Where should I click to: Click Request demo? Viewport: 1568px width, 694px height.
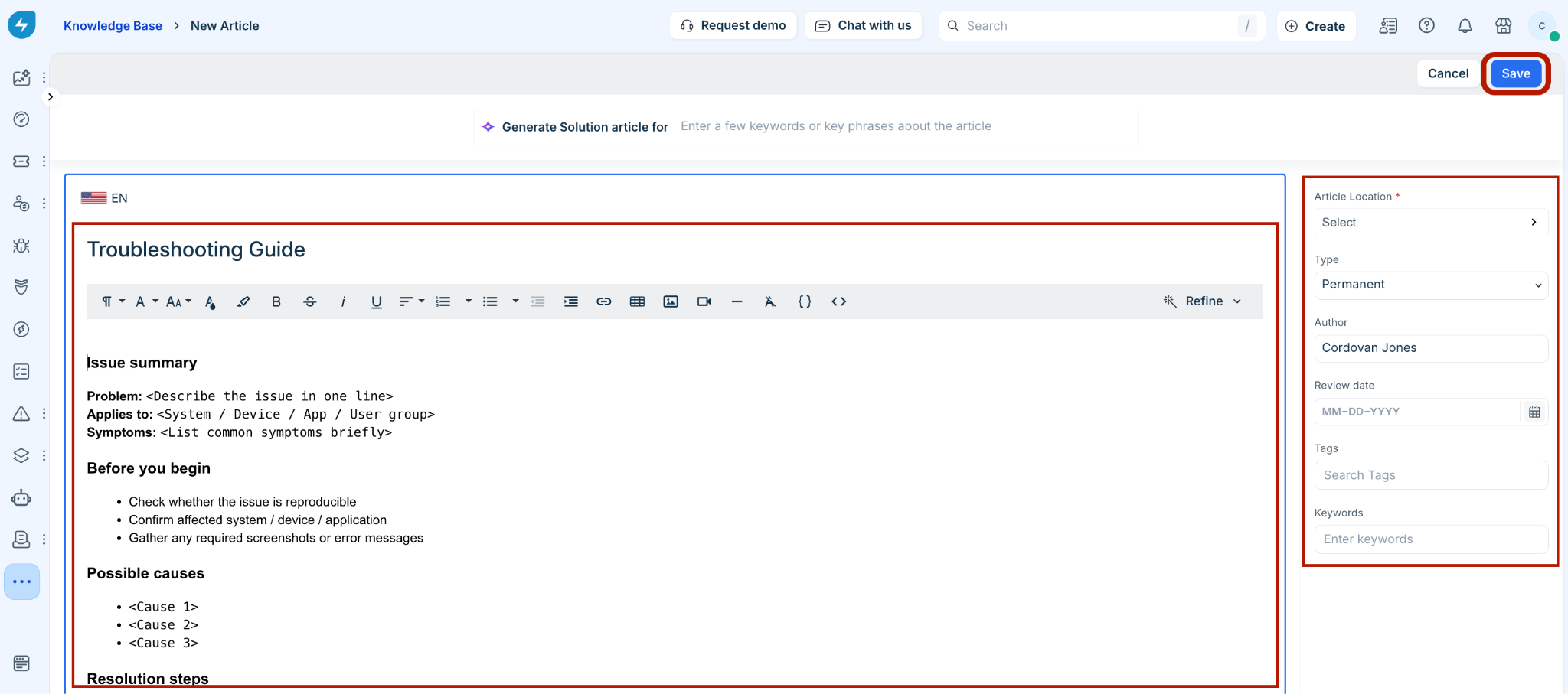tap(733, 25)
